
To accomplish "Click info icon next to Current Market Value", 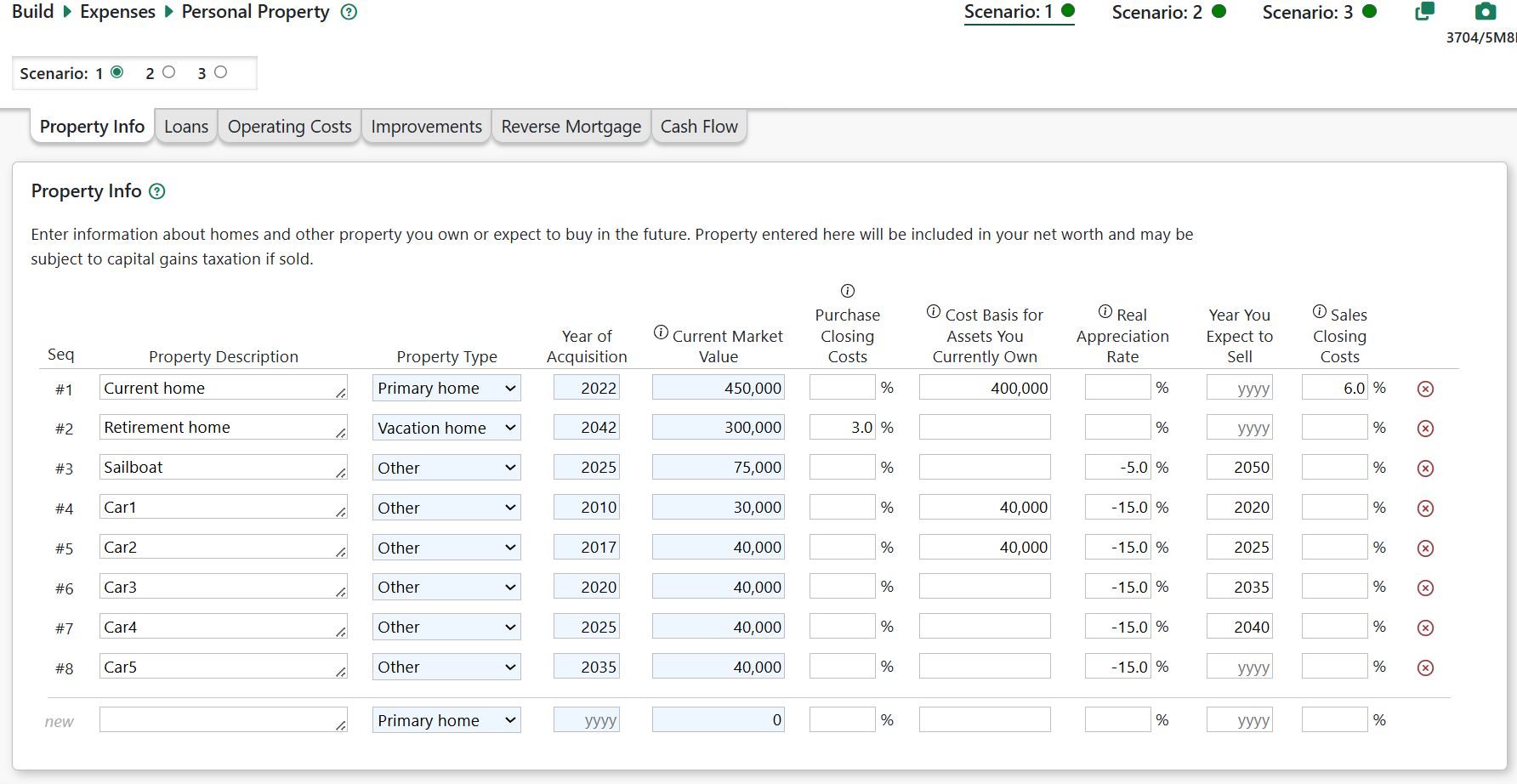I will 661,332.
